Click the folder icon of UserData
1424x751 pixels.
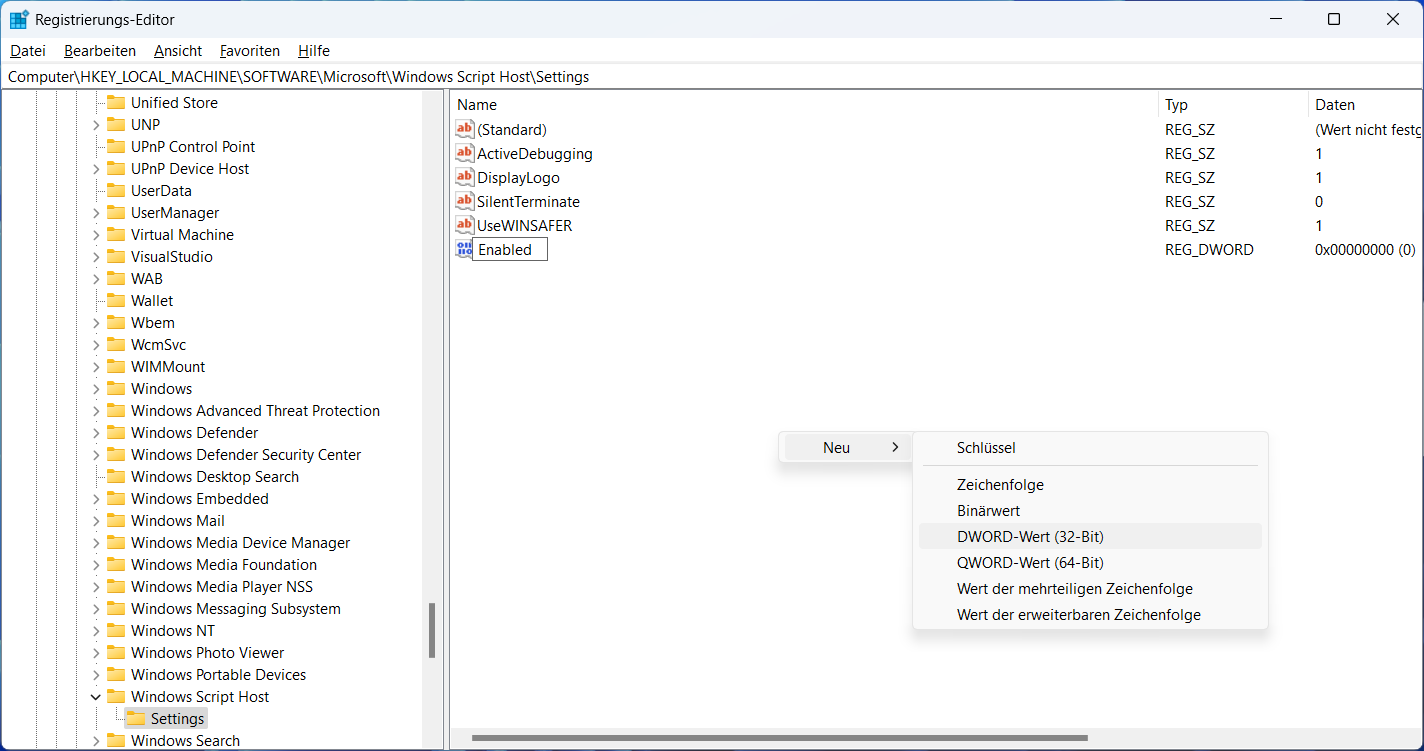coord(116,190)
